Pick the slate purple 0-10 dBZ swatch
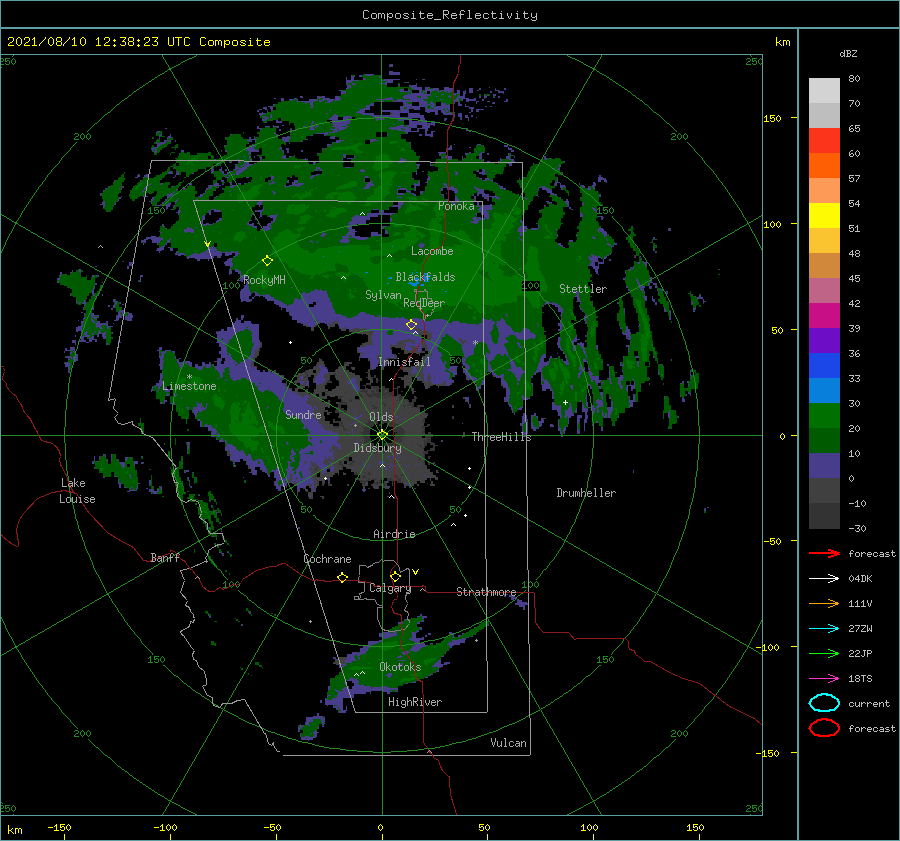Screen dimensions: 900x841 (x=824, y=466)
